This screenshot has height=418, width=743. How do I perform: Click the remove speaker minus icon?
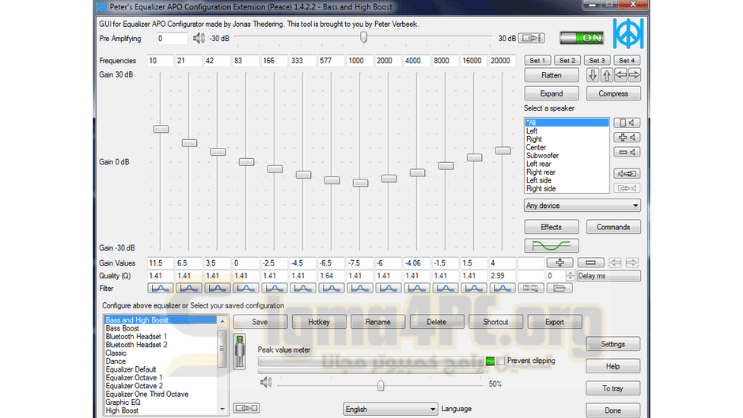[x=627, y=152]
